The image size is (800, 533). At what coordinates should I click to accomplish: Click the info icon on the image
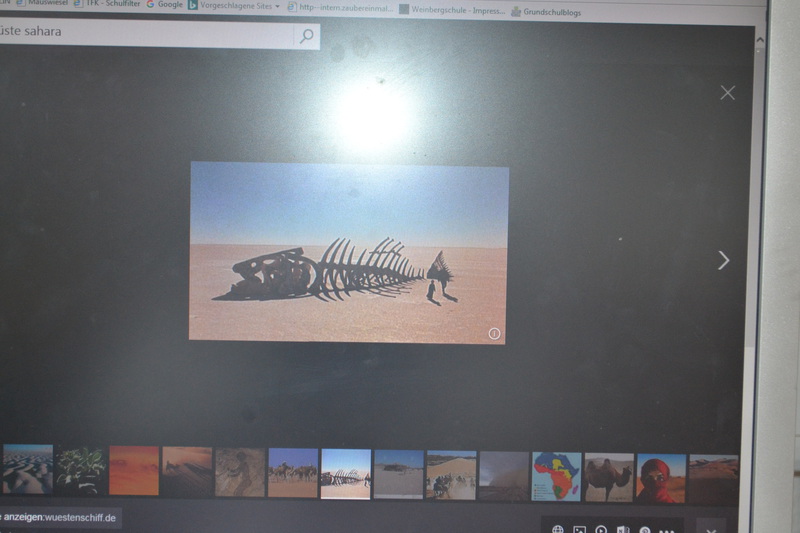click(x=494, y=333)
